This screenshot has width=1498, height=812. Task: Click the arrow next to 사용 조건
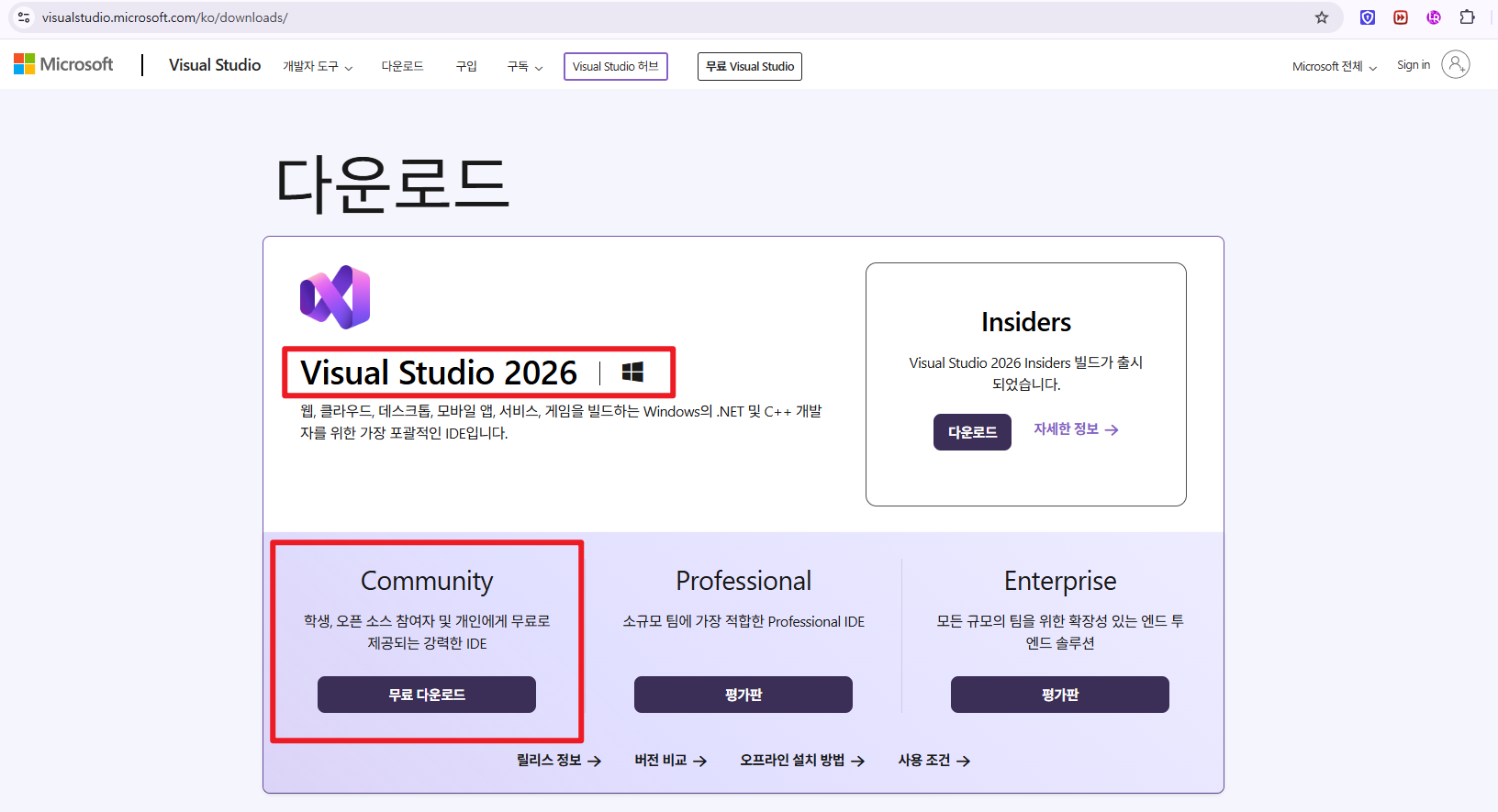point(964,761)
